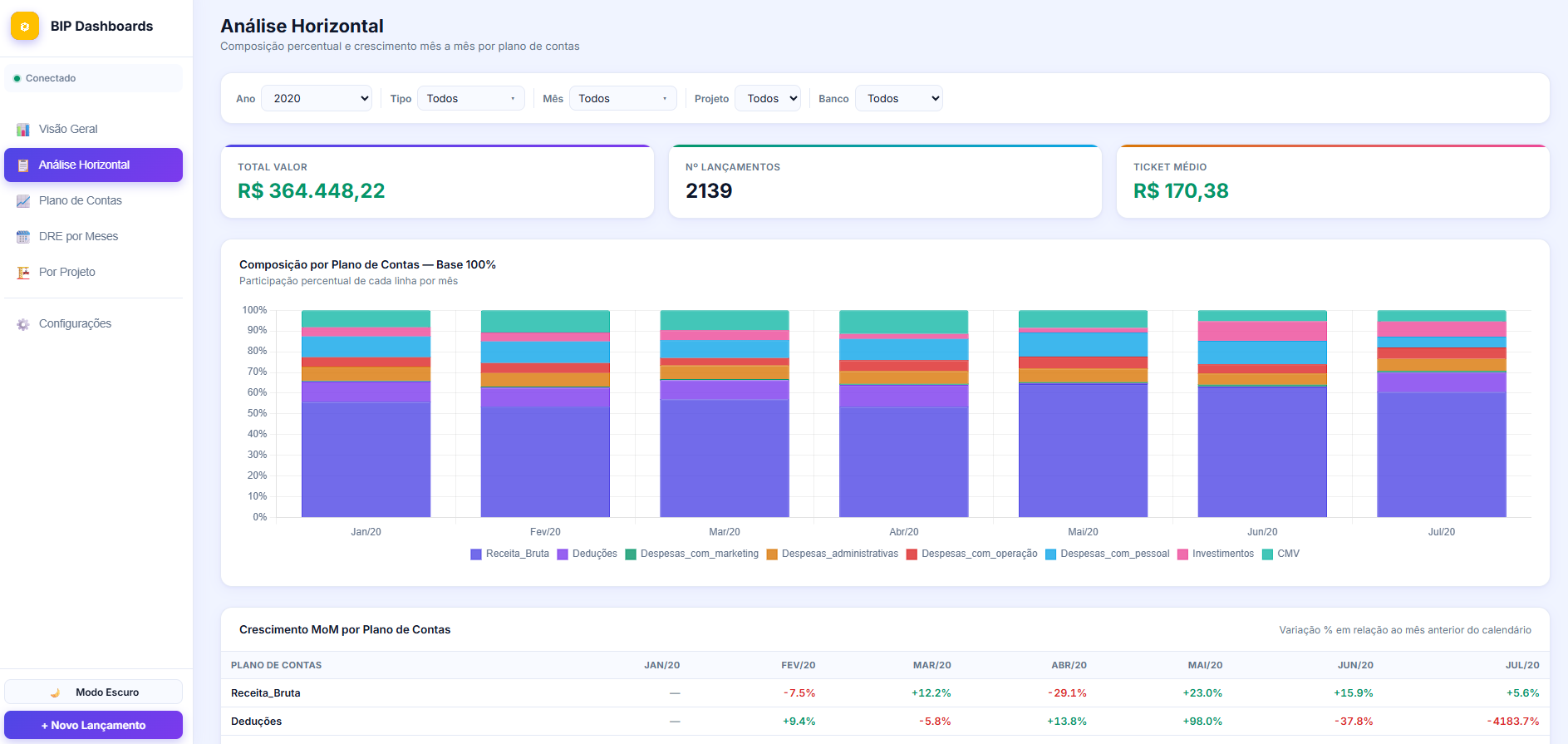This screenshot has height=744, width=1568.
Task: Click the Análise Horizontal clipboard icon
Action: click(23, 165)
